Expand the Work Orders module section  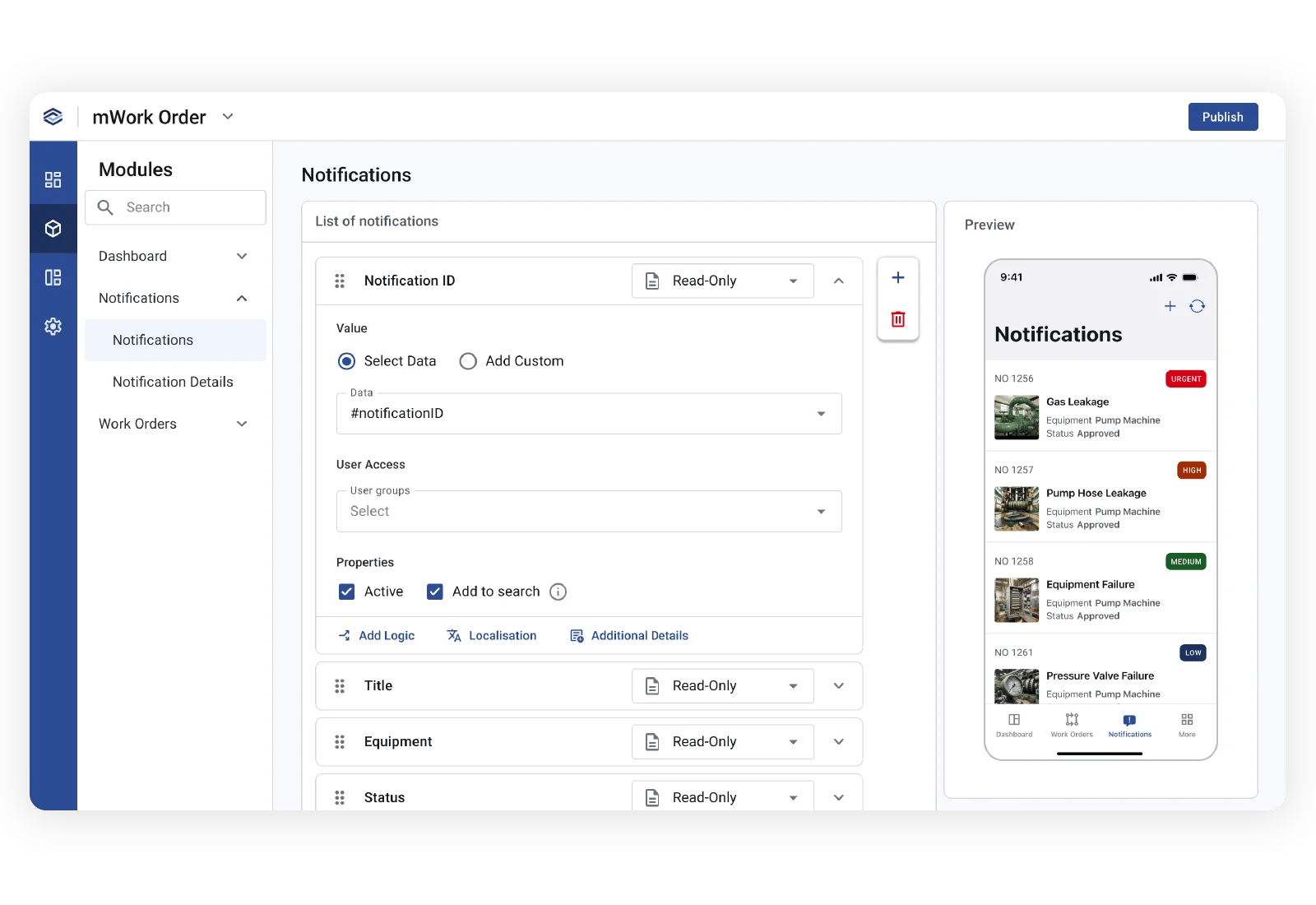coord(242,425)
